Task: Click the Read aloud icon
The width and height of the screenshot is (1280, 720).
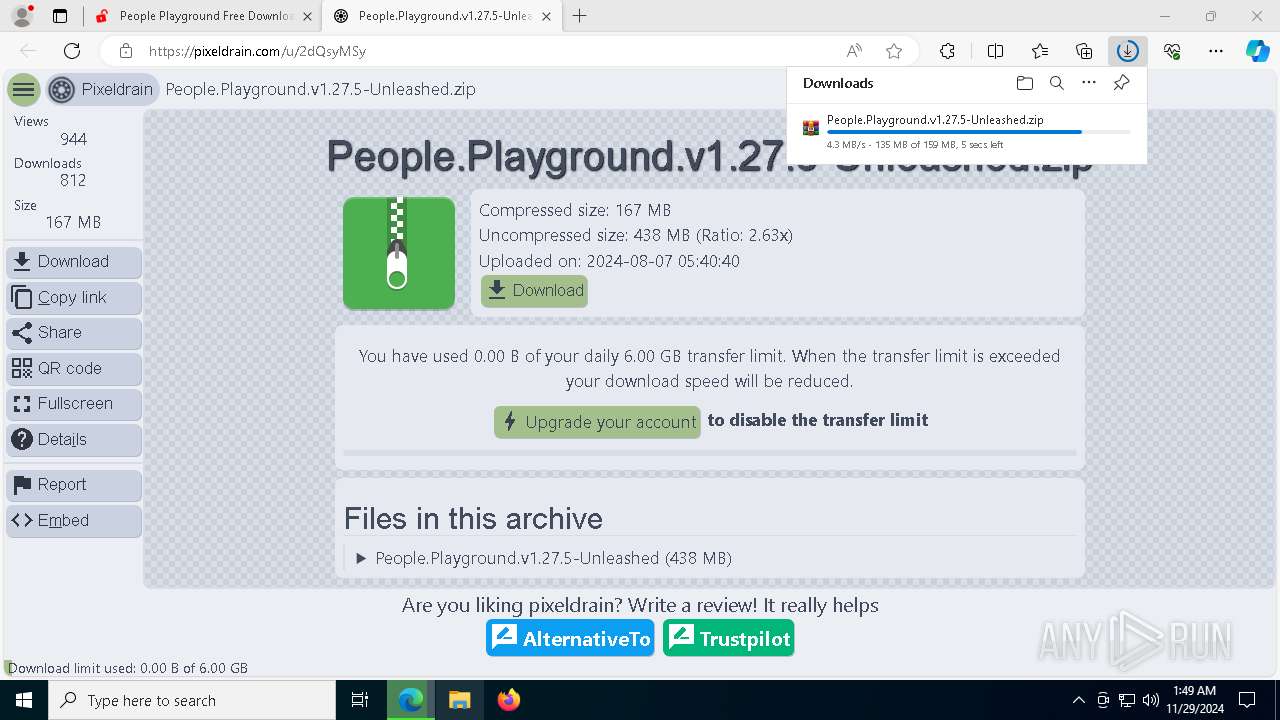Action: (x=854, y=51)
